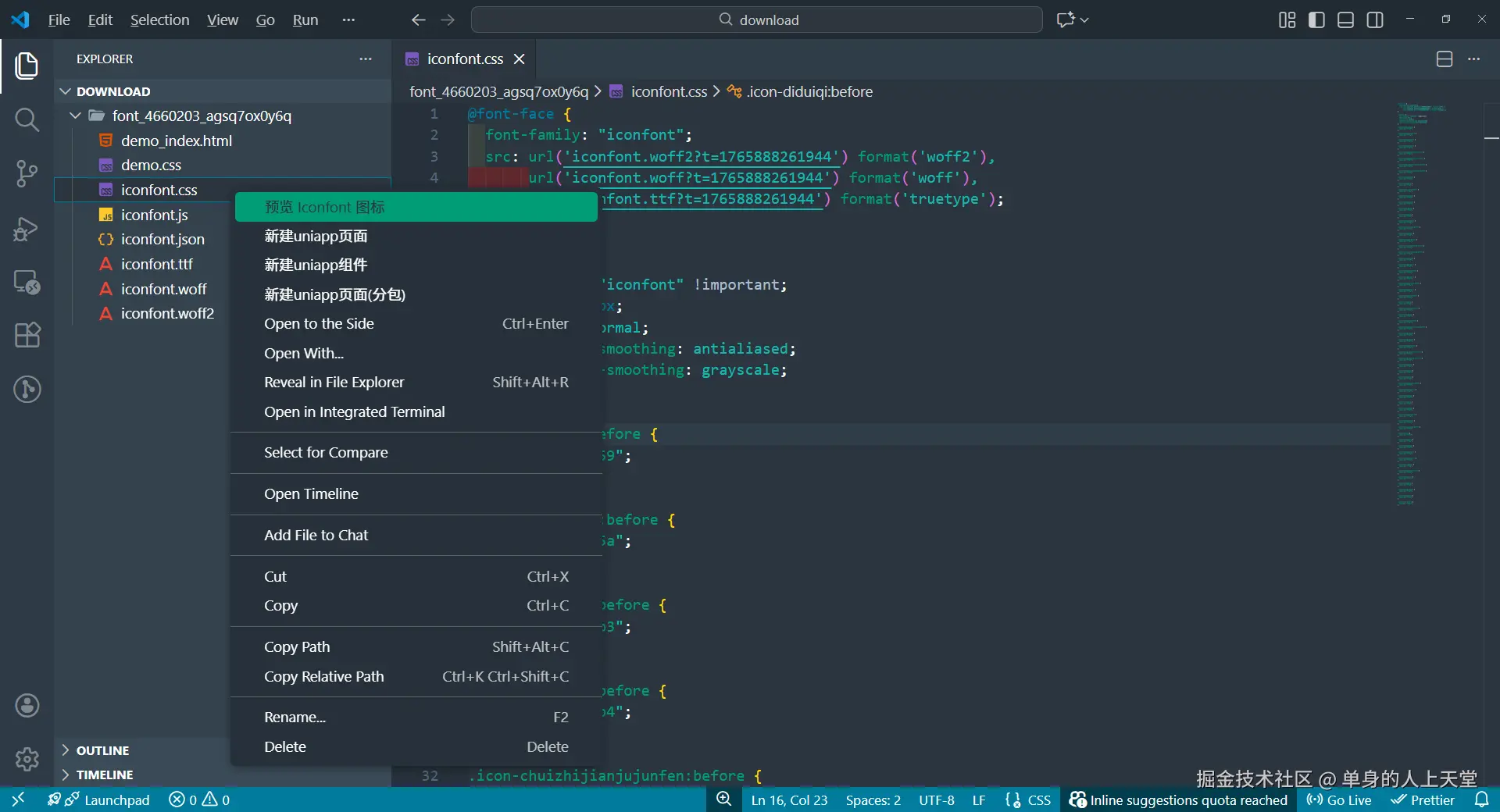Open the Manage gear settings icon
The width and height of the screenshot is (1500, 812).
click(27, 758)
